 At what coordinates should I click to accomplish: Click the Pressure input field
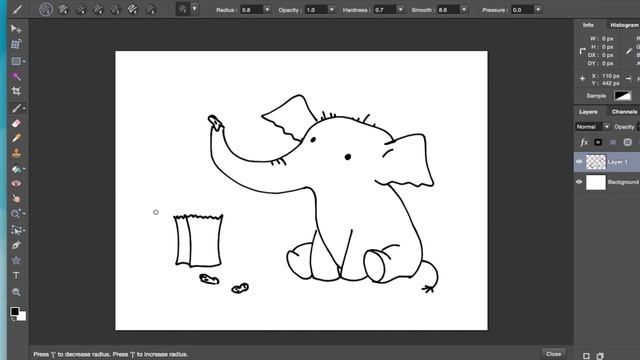pyautogui.click(x=522, y=9)
